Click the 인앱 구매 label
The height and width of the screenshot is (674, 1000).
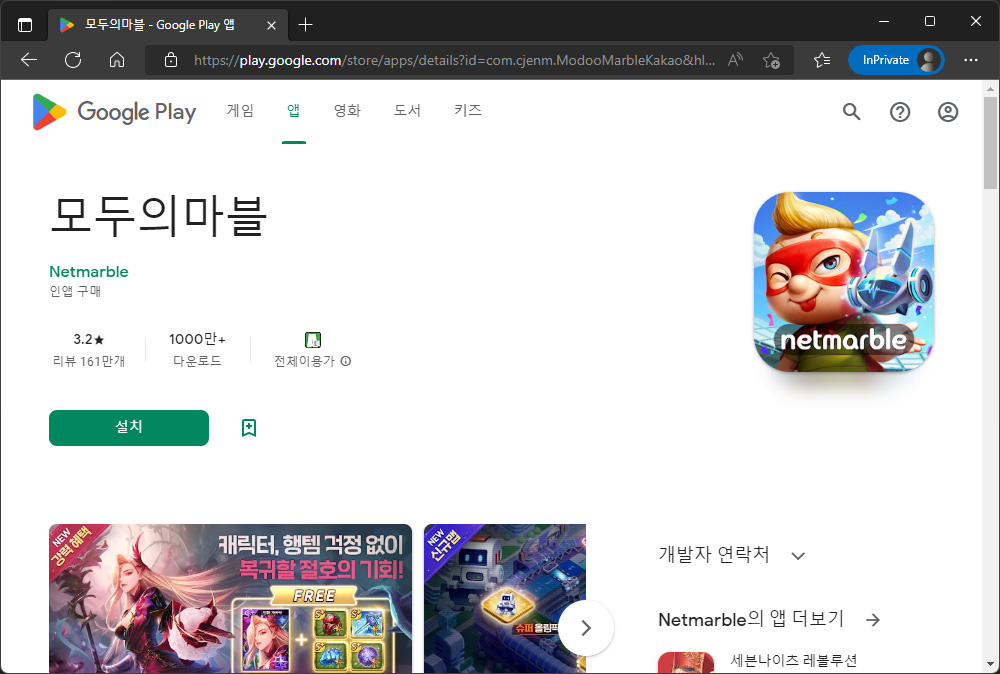click(75, 291)
